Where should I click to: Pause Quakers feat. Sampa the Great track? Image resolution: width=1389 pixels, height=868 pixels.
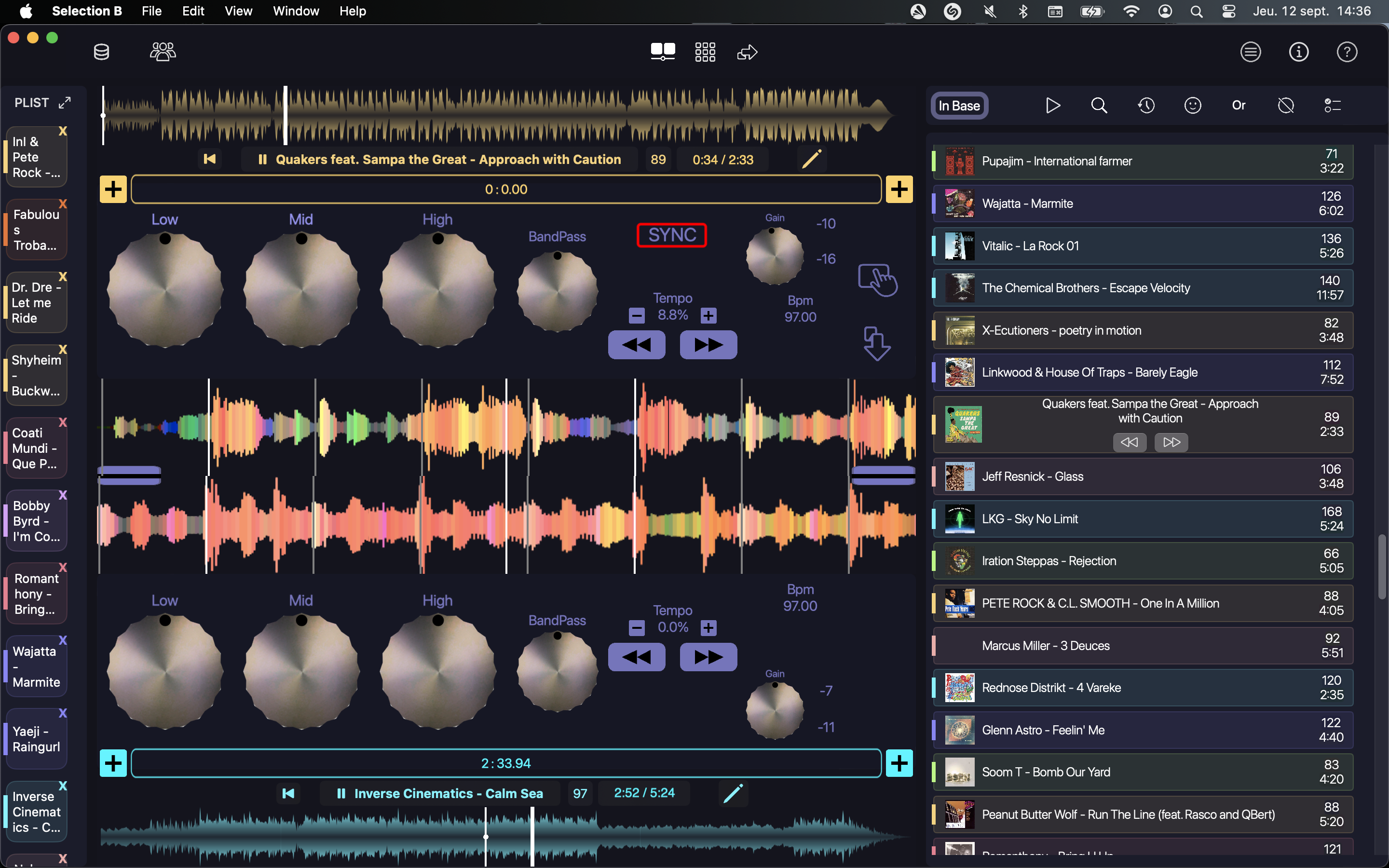[x=263, y=160]
